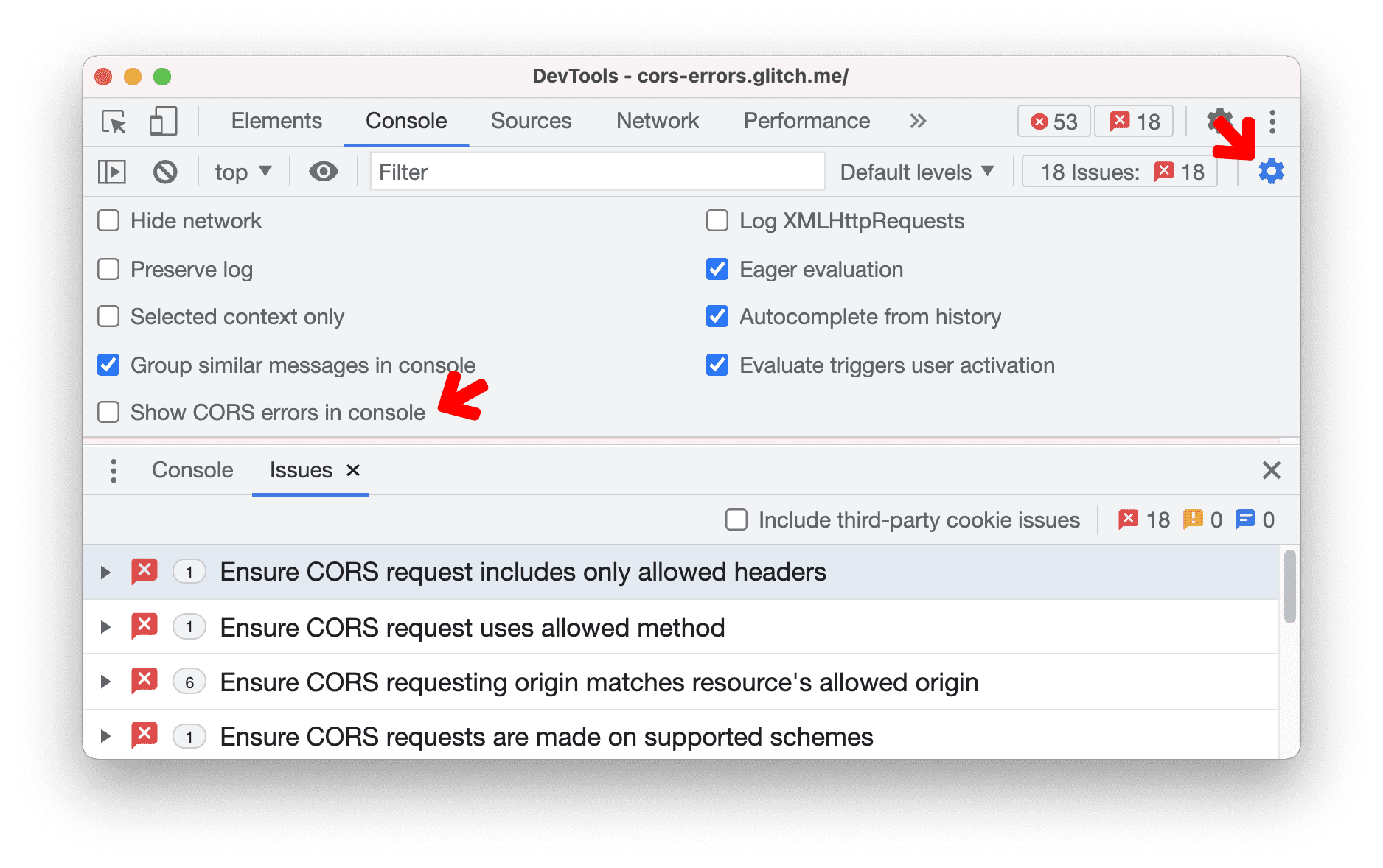The height and width of the screenshot is (868, 1383).
Task: Click the 53 errors indicator
Action: point(1053,121)
